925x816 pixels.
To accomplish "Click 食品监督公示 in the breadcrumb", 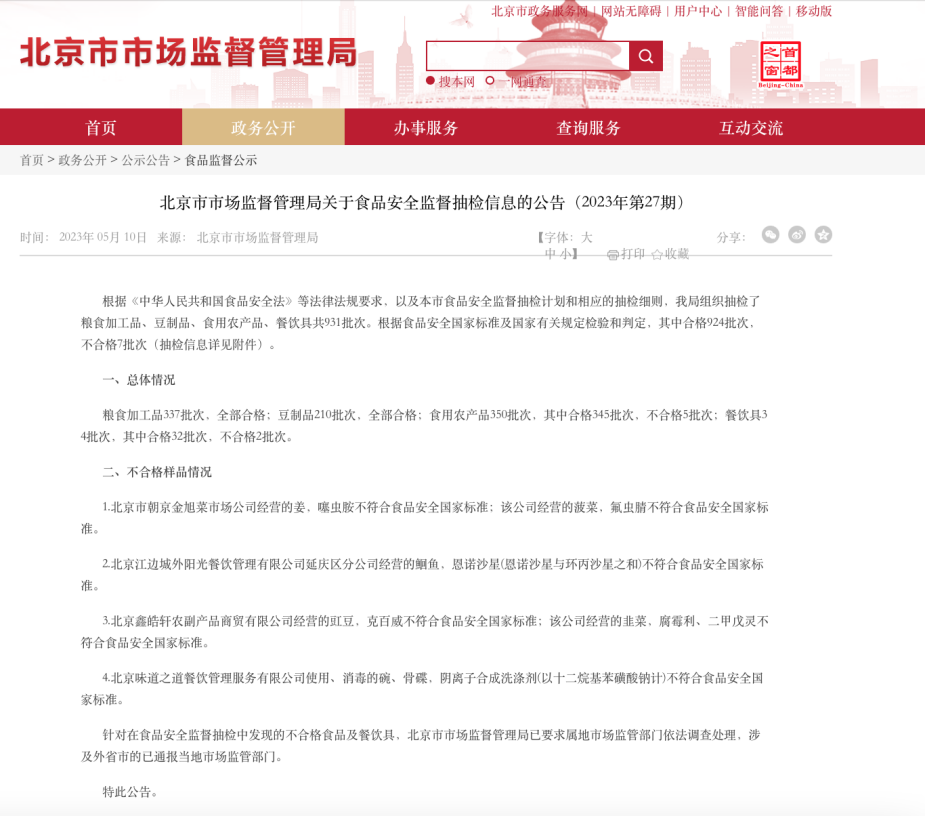I will point(221,160).
